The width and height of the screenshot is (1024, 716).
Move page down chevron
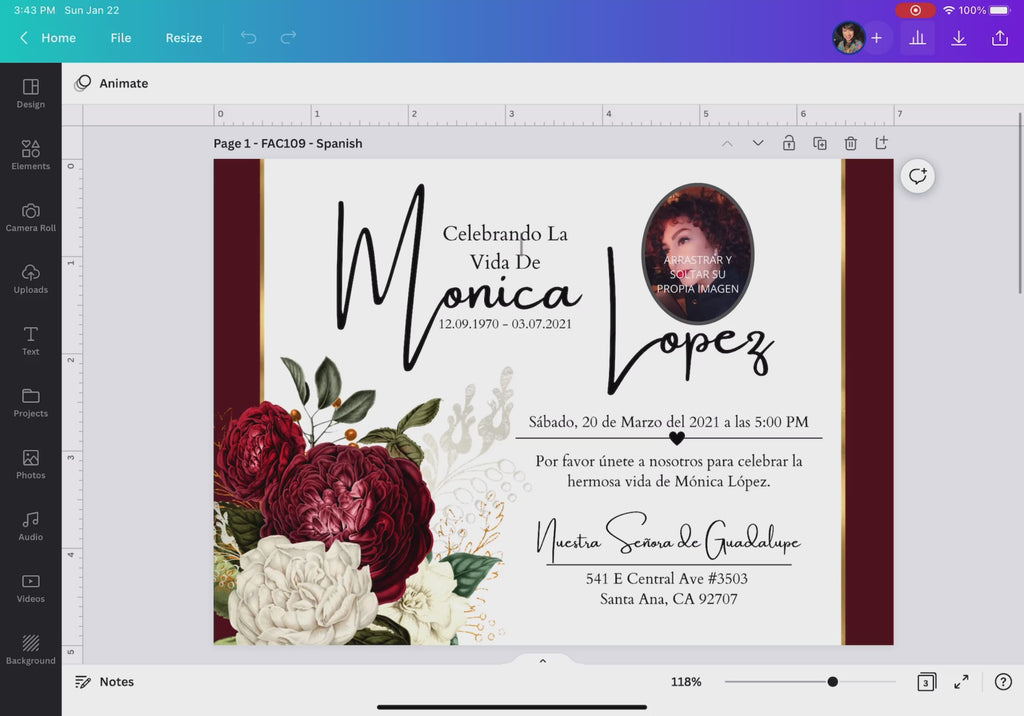[758, 143]
